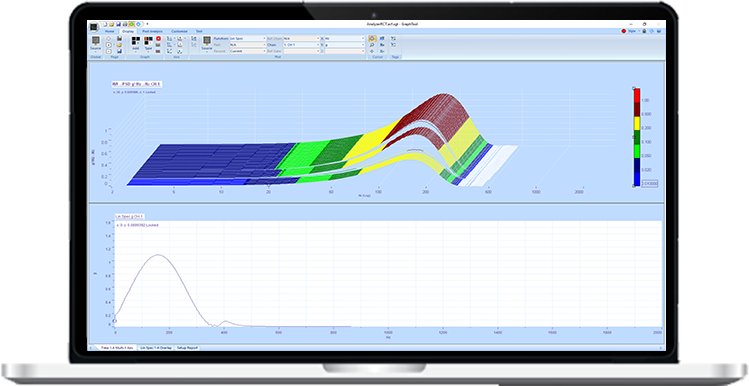Click the axis autoscale arrows icon in Axis group
Viewport: 749px width, 386px height.
point(169,51)
